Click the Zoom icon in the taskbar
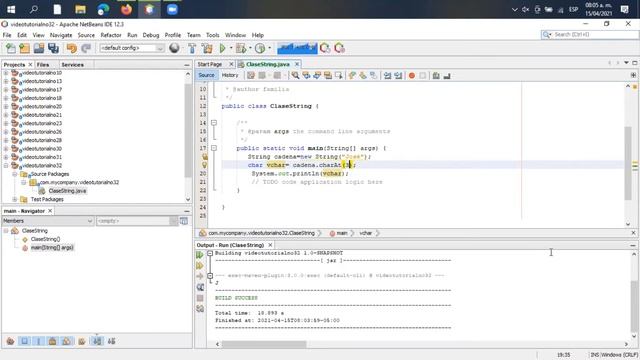This screenshot has width=640, height=360. (x=172, y=9)
